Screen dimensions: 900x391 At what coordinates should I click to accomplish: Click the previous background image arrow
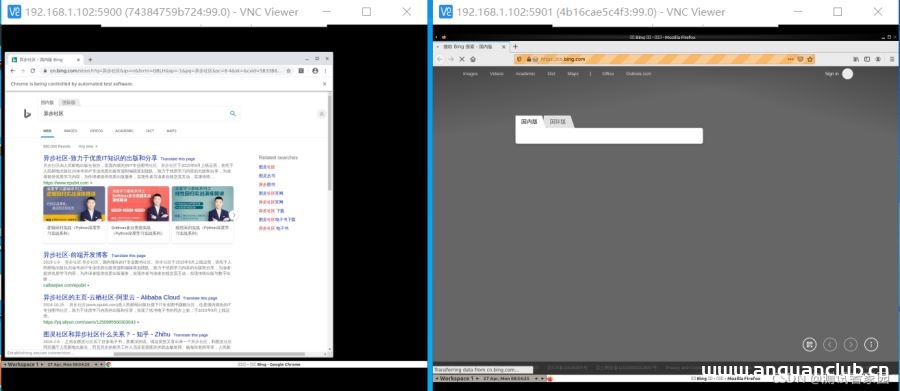[830, 344]
